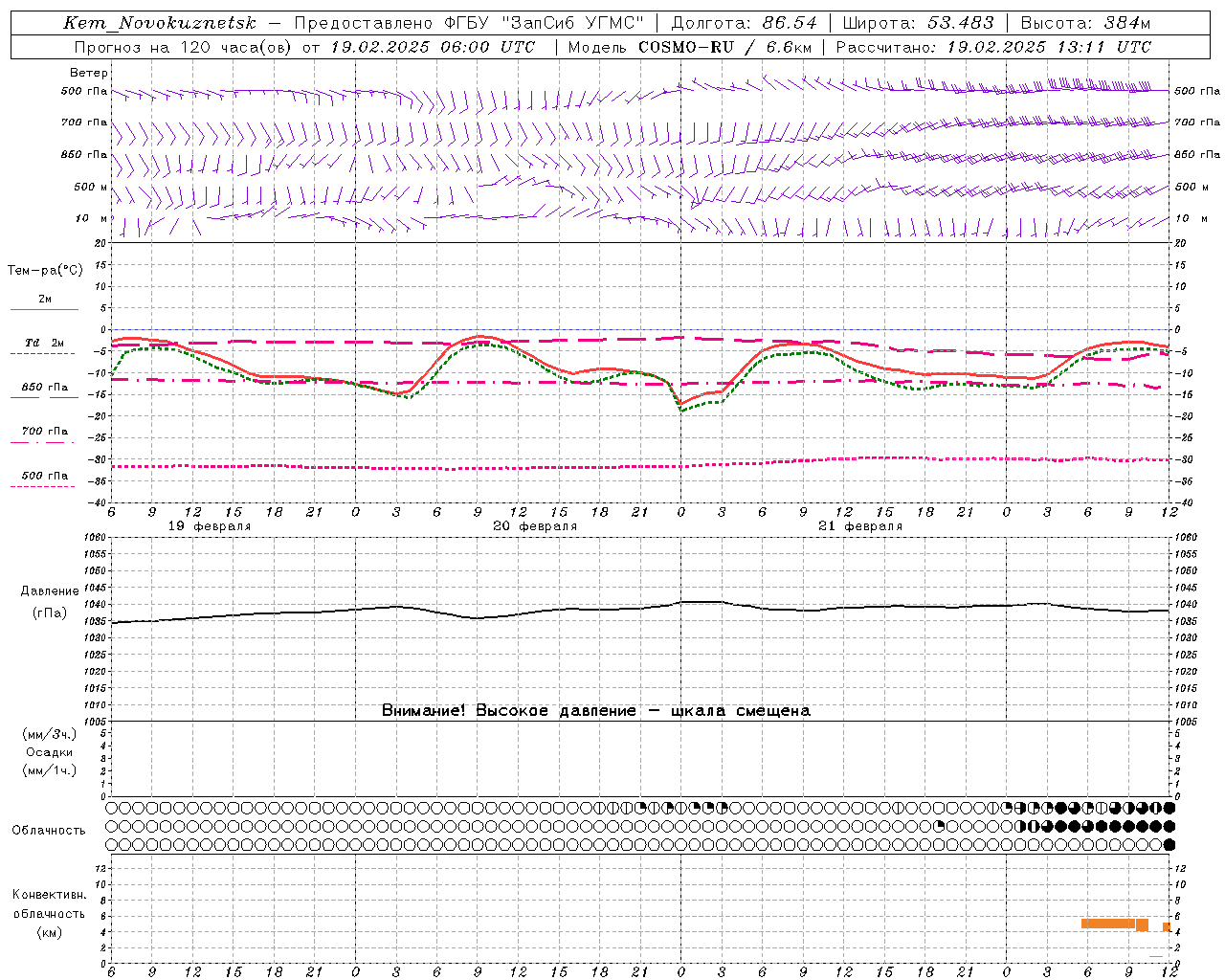Select the provider text ФГБУ "ЗапСиб УГМС"
Viewport: 1225px width, 980px height.
[x=546, y=23]
